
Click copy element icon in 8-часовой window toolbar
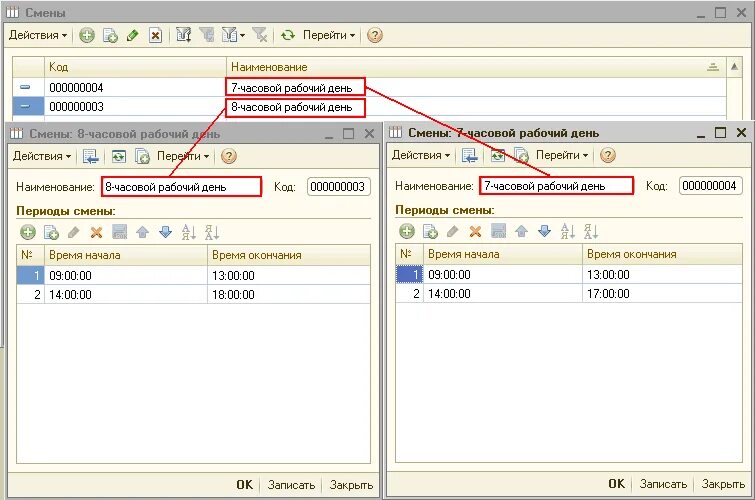click(x=142, y=156)
